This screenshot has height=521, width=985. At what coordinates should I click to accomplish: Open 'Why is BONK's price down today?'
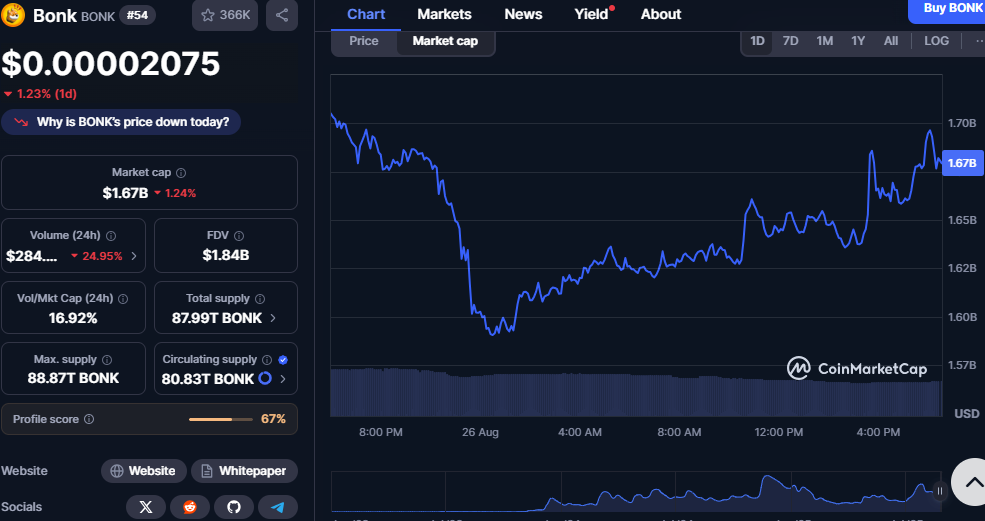(x=121, y=122)
